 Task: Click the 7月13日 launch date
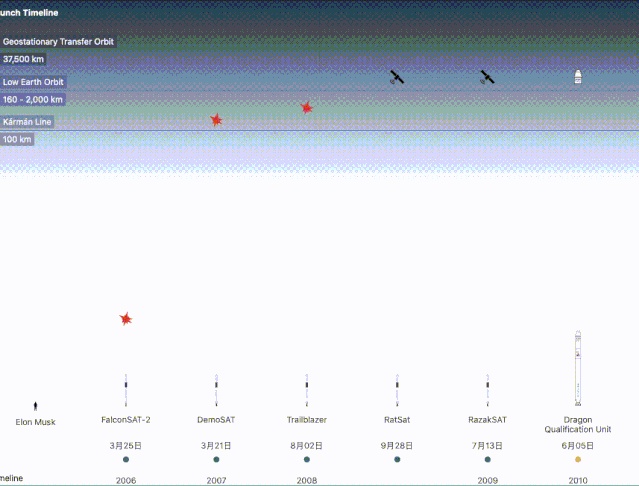click(x=487, y=446)
